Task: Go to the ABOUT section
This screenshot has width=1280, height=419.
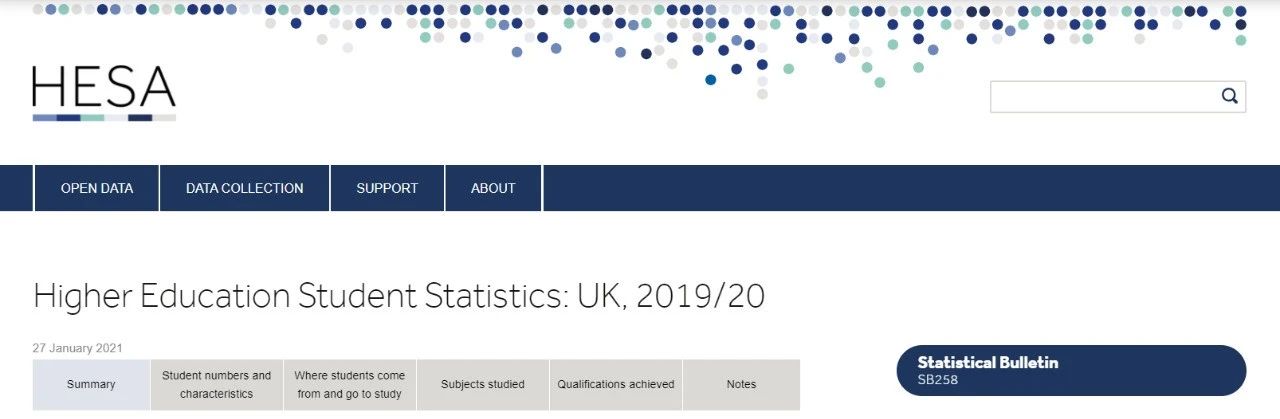Action: tap(493, 188)
